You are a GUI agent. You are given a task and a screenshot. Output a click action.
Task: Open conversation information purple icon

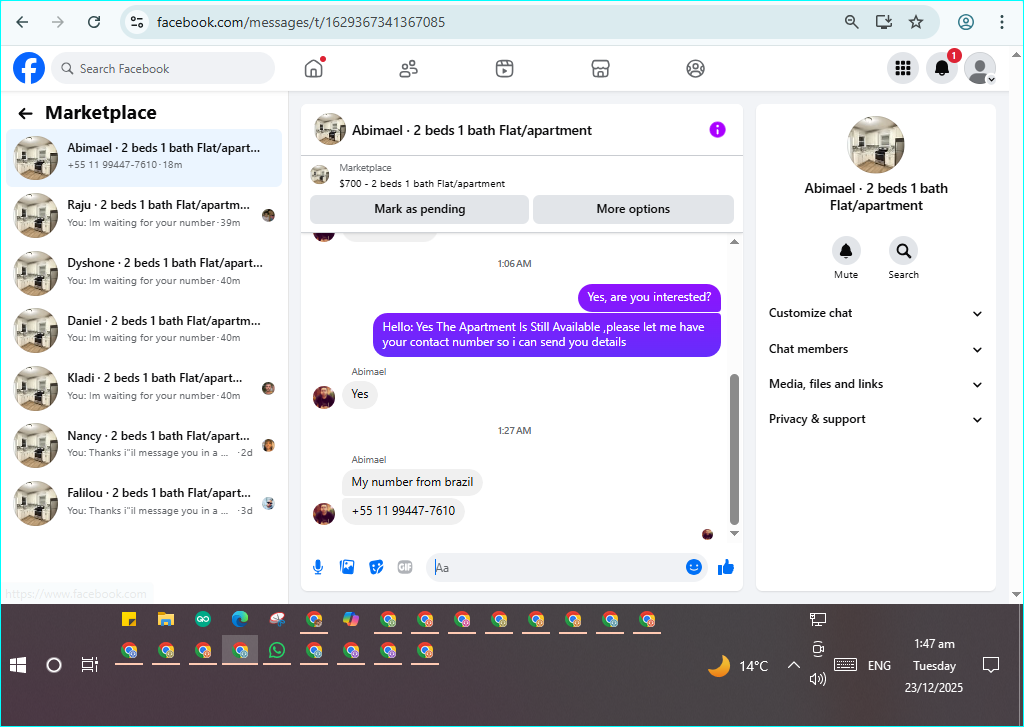pos(717,129)
